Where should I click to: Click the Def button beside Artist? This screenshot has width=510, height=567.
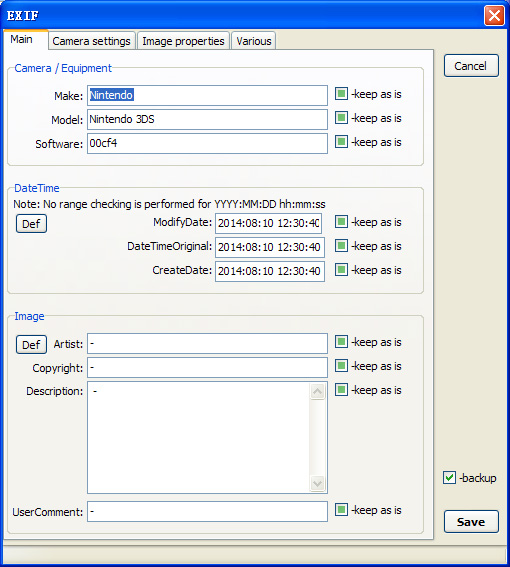point(31,344)
